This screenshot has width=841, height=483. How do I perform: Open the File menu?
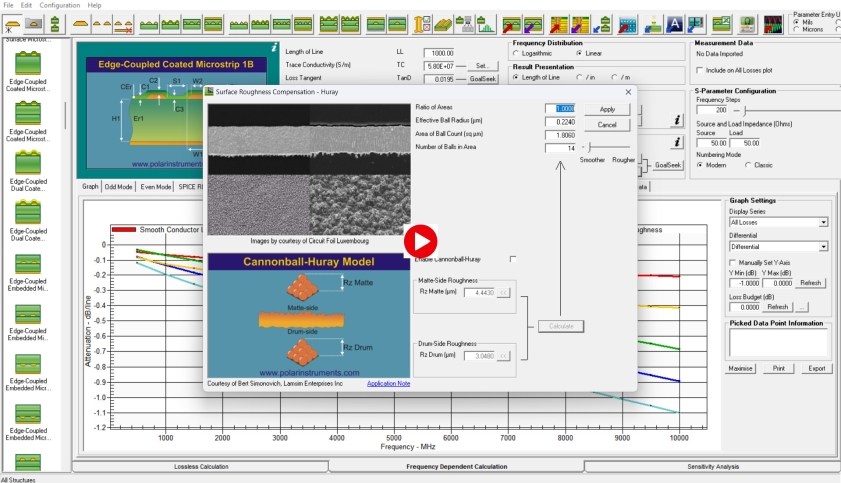click(9, 5)
